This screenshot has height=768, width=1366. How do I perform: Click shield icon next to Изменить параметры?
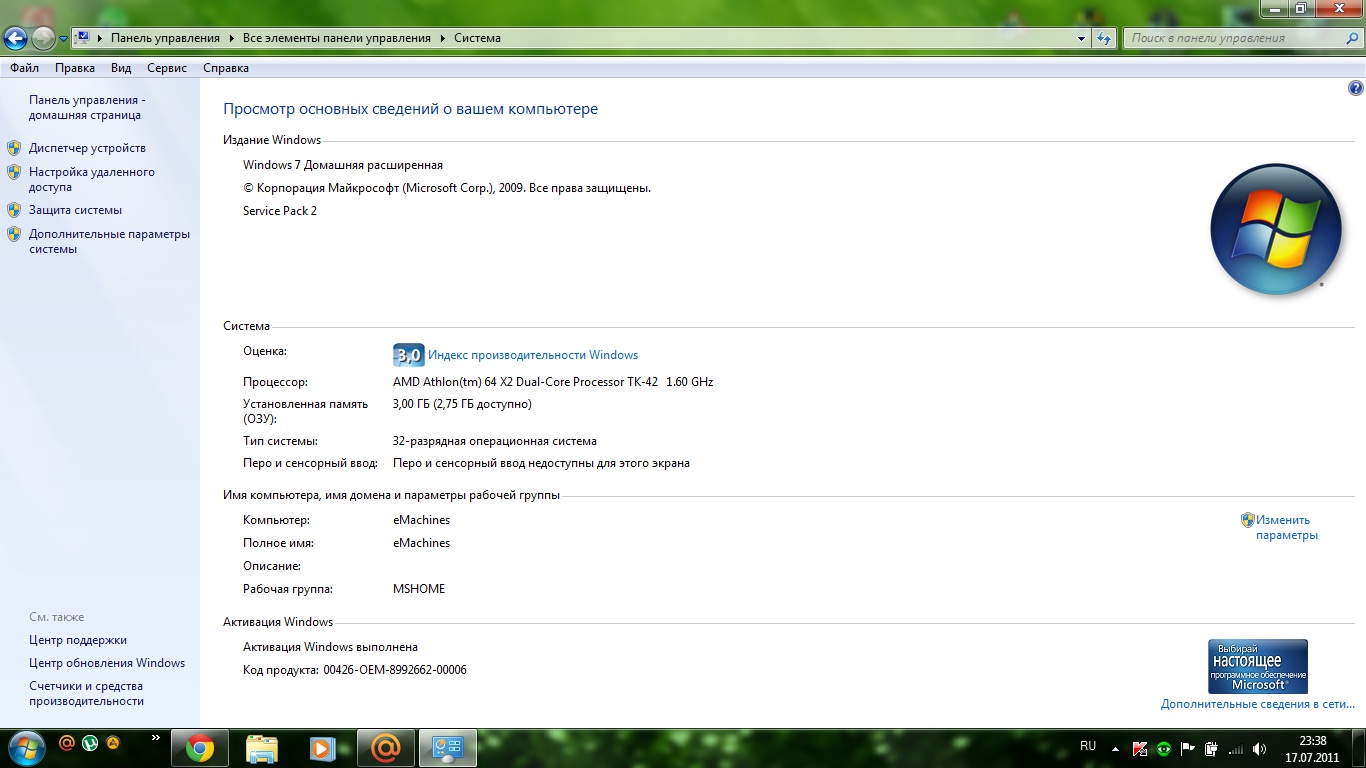point(1248,520)
